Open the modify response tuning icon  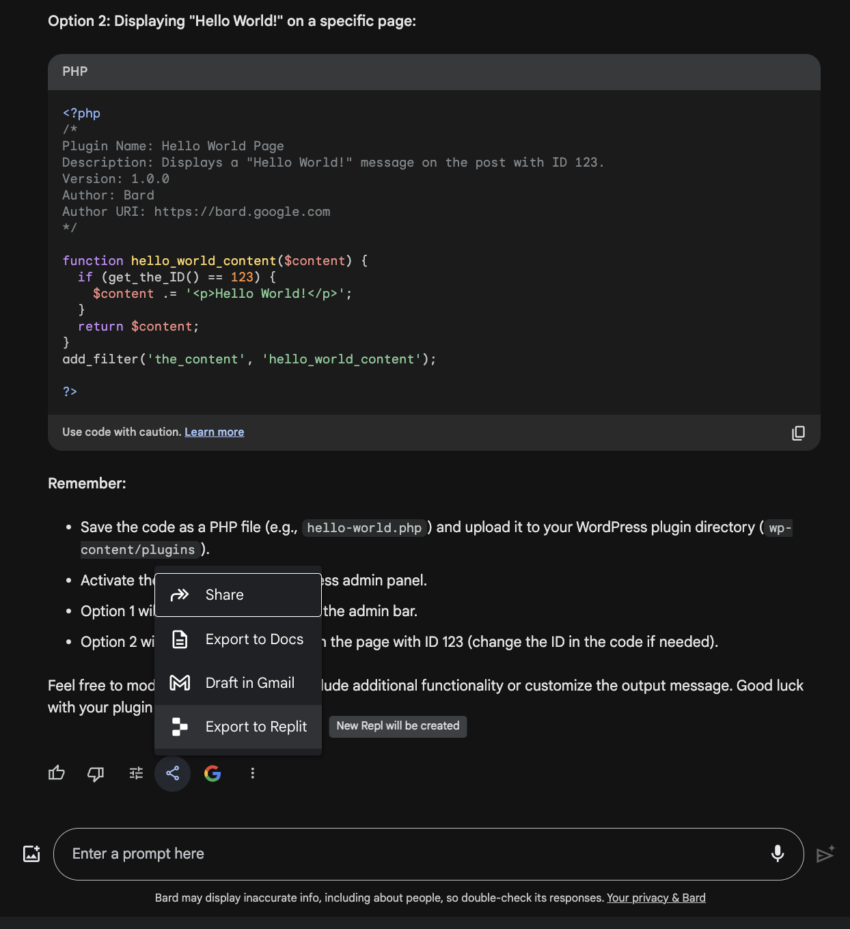(x=136, y=773)
